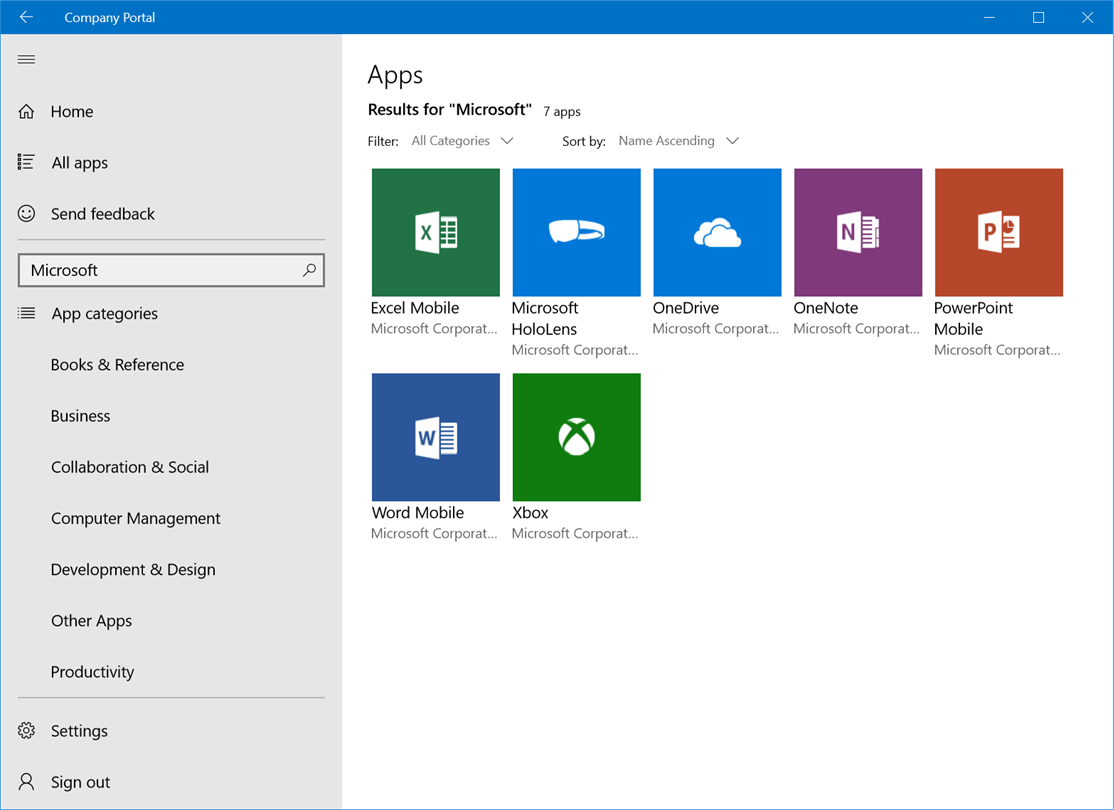The width and height of the screenshot is (1114, 810).
Task: Open the OneNote app tile
Action: coord(858,232)
